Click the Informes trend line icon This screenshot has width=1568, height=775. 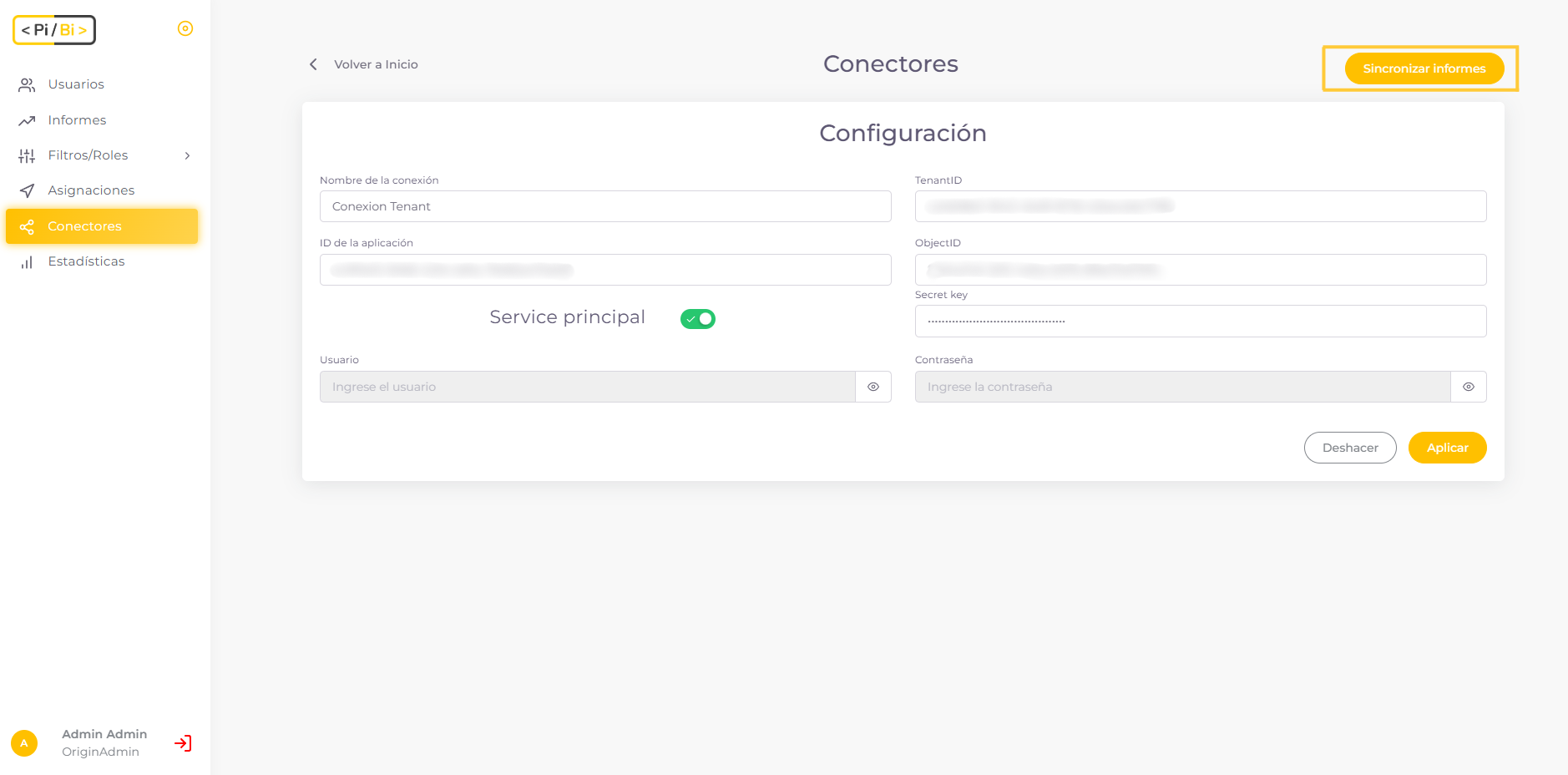click(27, 120)
